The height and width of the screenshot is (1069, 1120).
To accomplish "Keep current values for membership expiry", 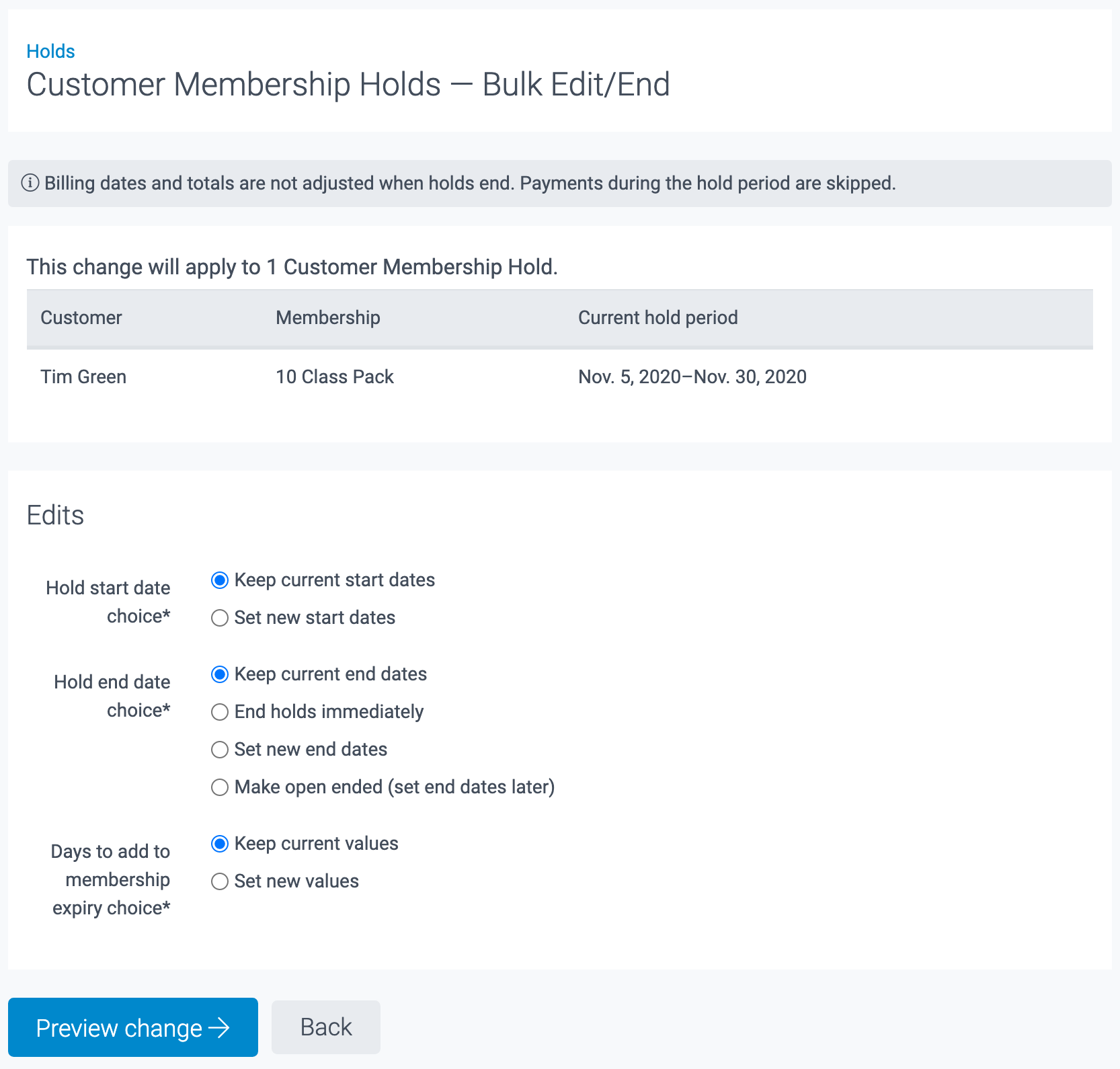I will click(219, 843).
